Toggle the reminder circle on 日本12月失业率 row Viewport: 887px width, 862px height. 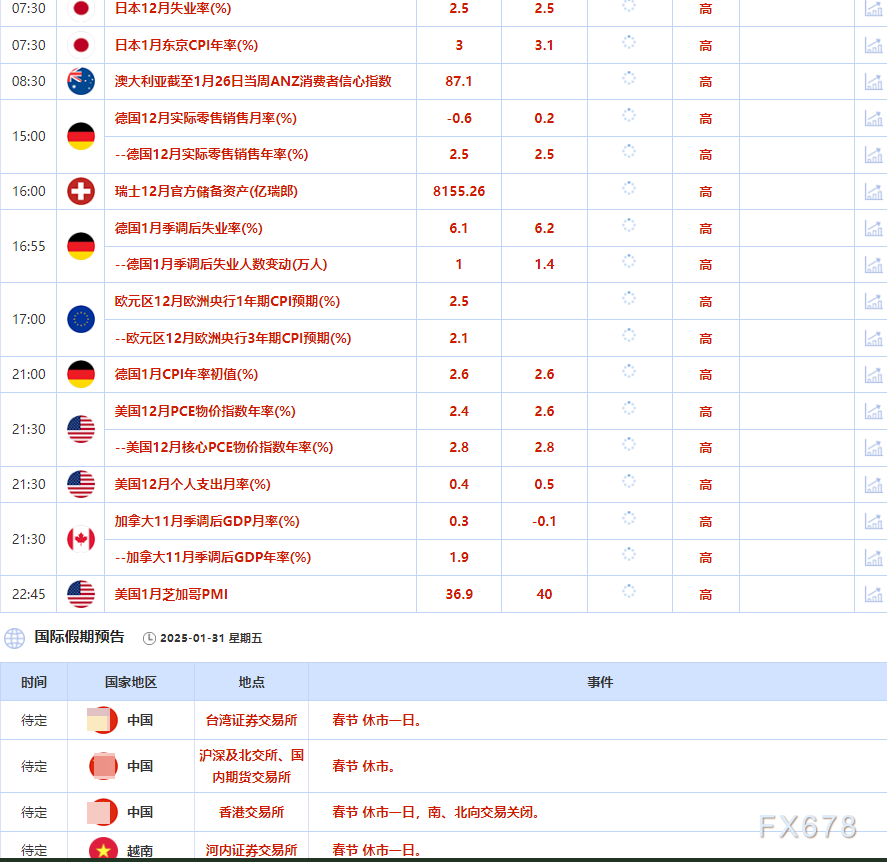tap(629, 8)
